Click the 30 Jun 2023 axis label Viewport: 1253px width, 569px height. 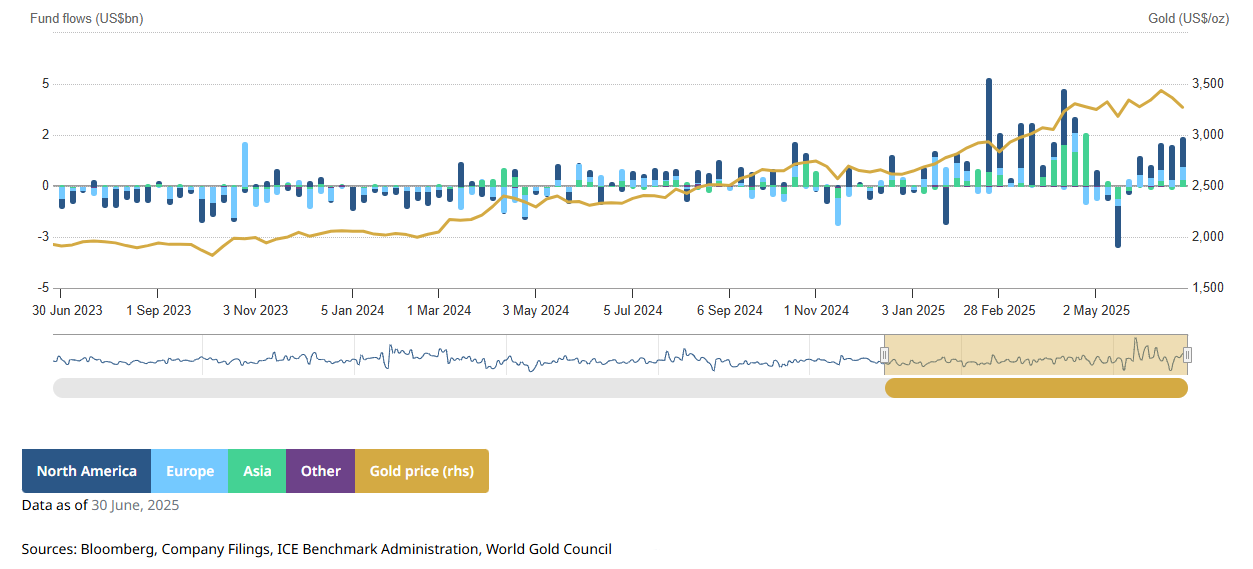point(67,310)
